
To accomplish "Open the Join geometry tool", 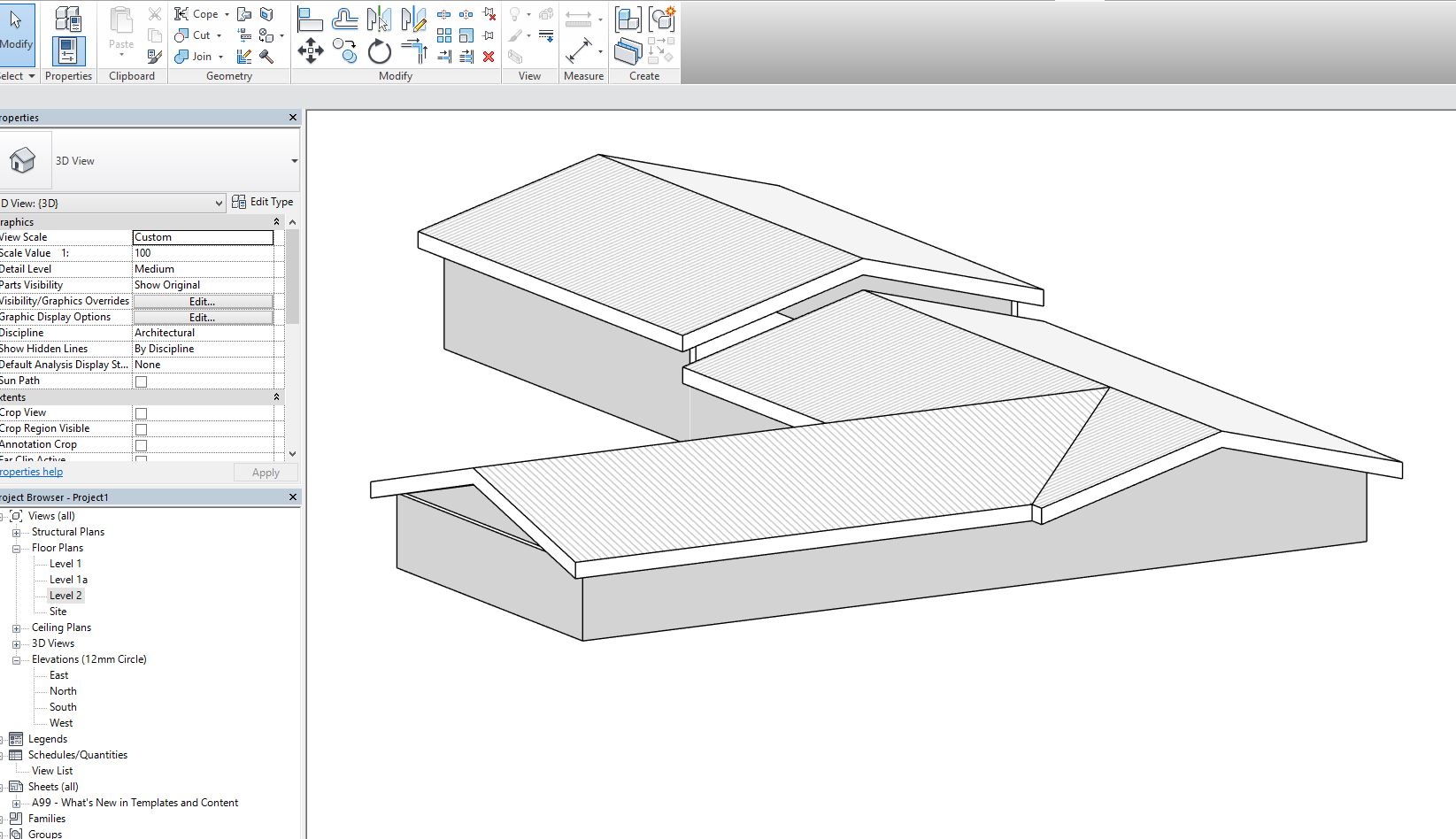I will [x=198, y=57].
